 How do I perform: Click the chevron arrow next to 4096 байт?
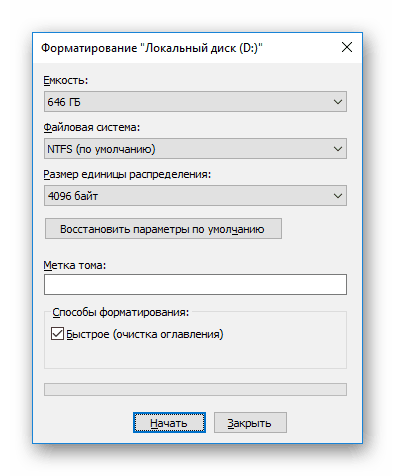coord(338,196)
